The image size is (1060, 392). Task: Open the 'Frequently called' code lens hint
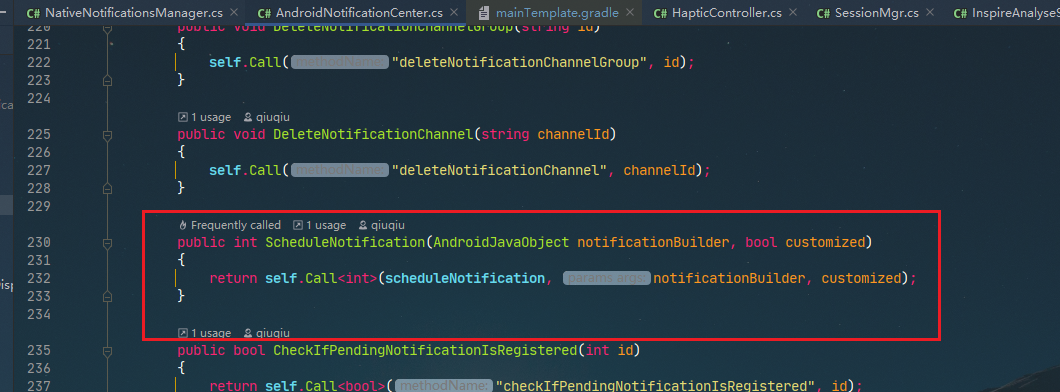[230, 225]
